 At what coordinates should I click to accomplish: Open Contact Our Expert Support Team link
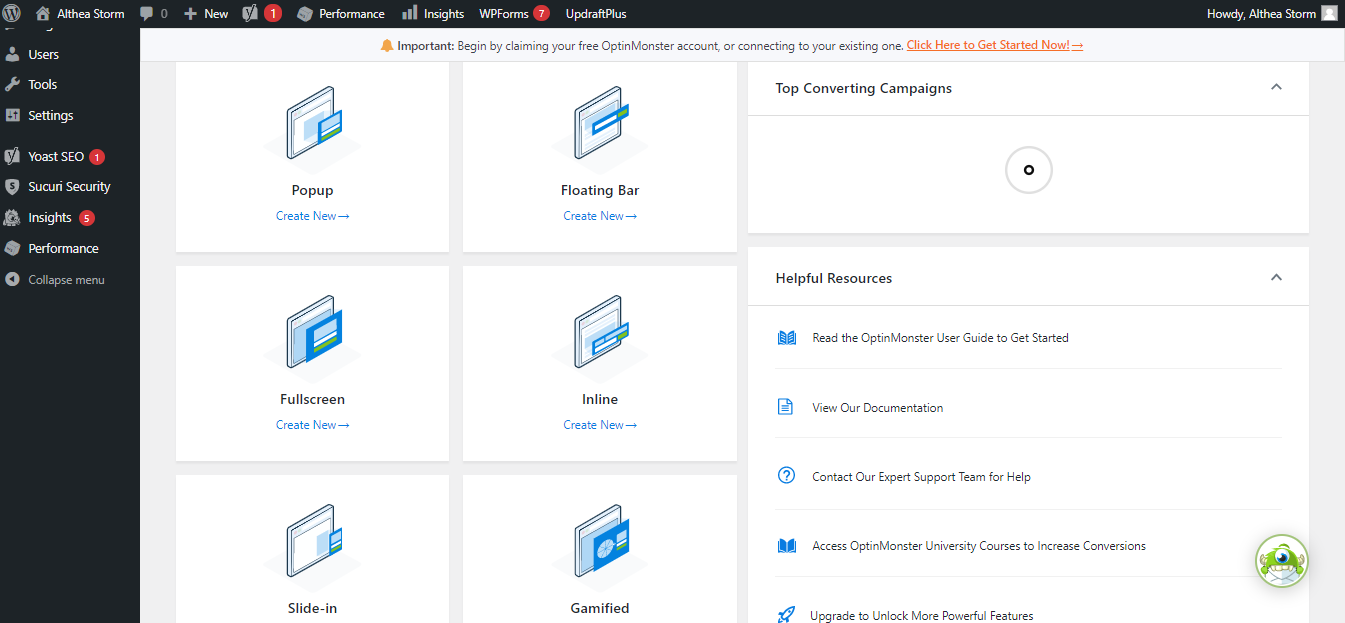click(x=921, y=477)
